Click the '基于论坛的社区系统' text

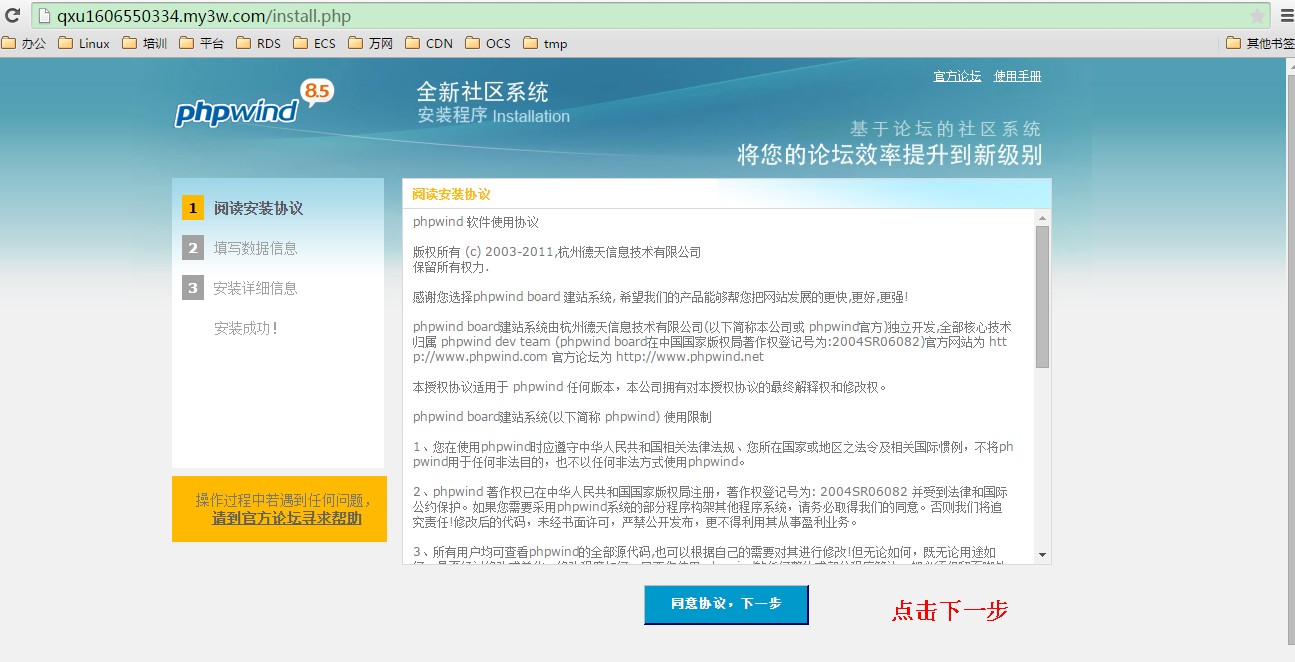(x=945, y=129)
